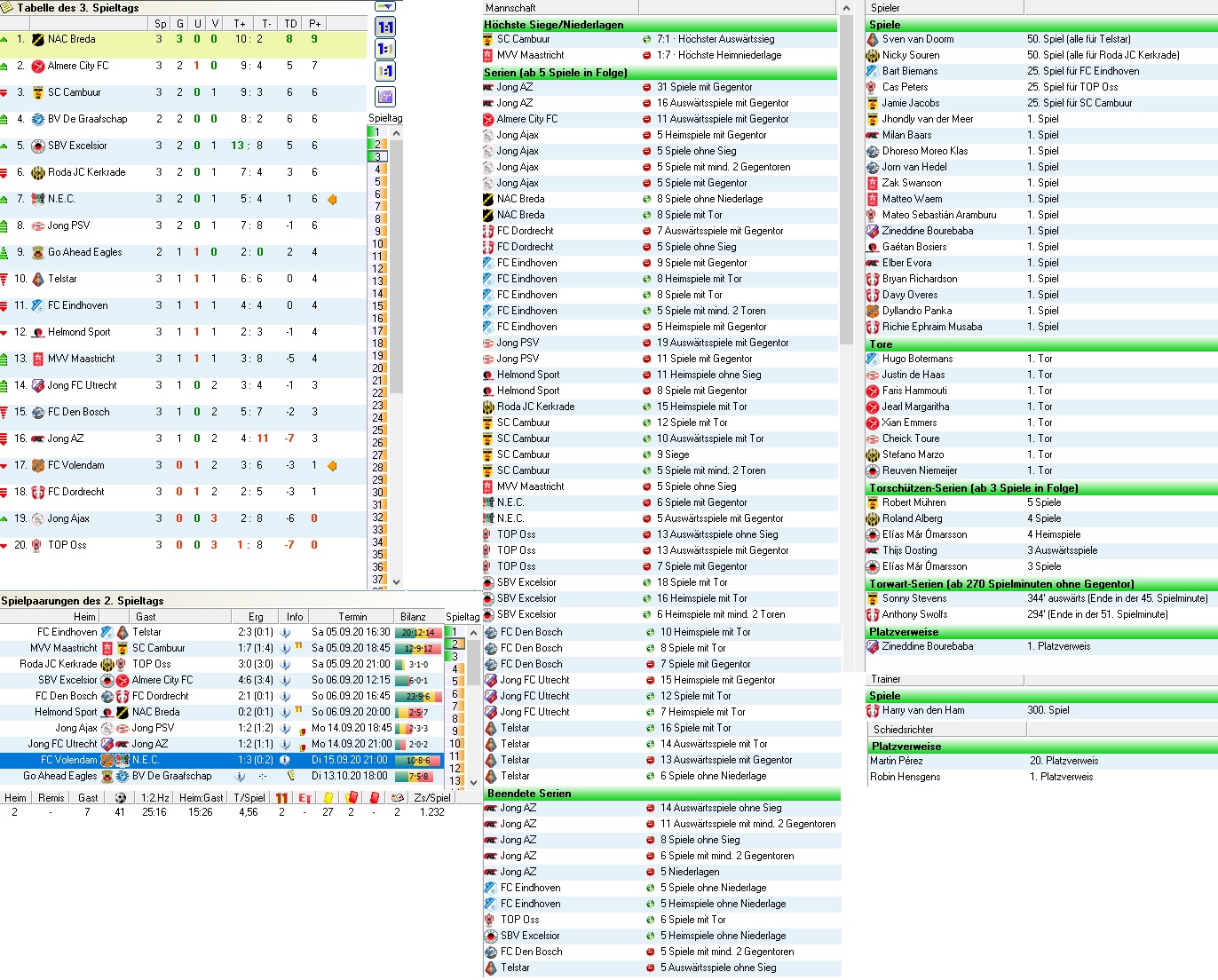Screen dimensions: 1218x980
Task: Click the penalty "11" icon in the MVV Maastricht fixture row
Action: pos(298,647)
